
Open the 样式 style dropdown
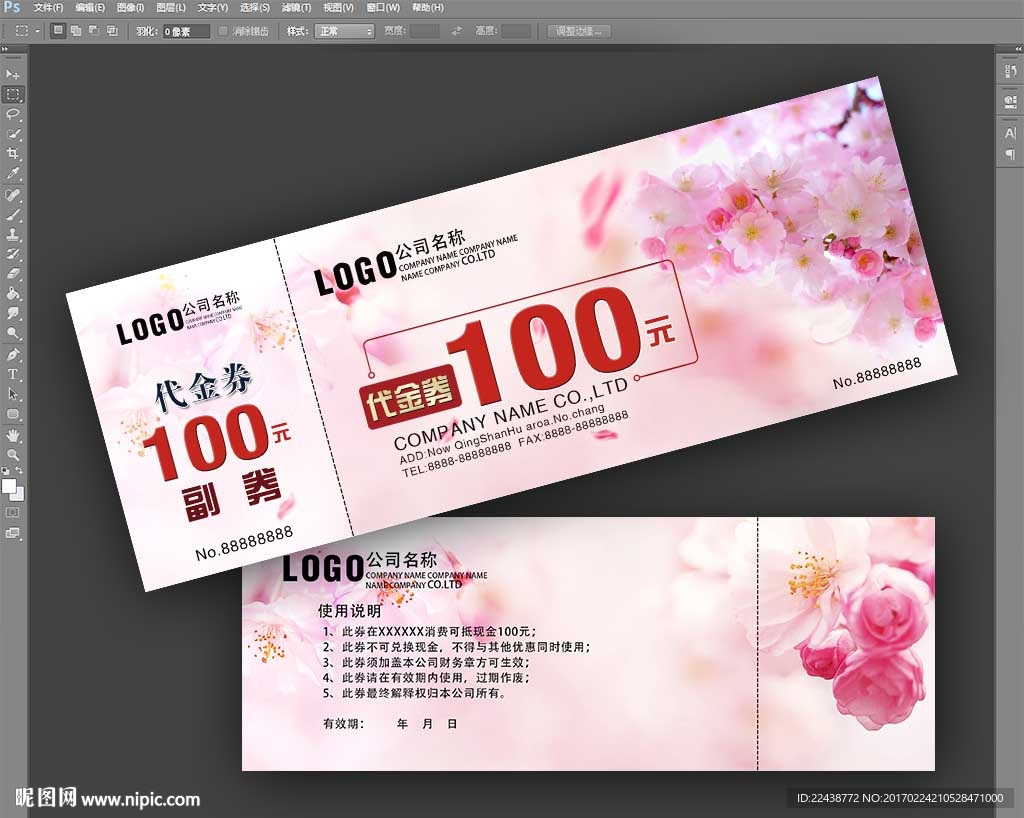click(x=344, y=31)
